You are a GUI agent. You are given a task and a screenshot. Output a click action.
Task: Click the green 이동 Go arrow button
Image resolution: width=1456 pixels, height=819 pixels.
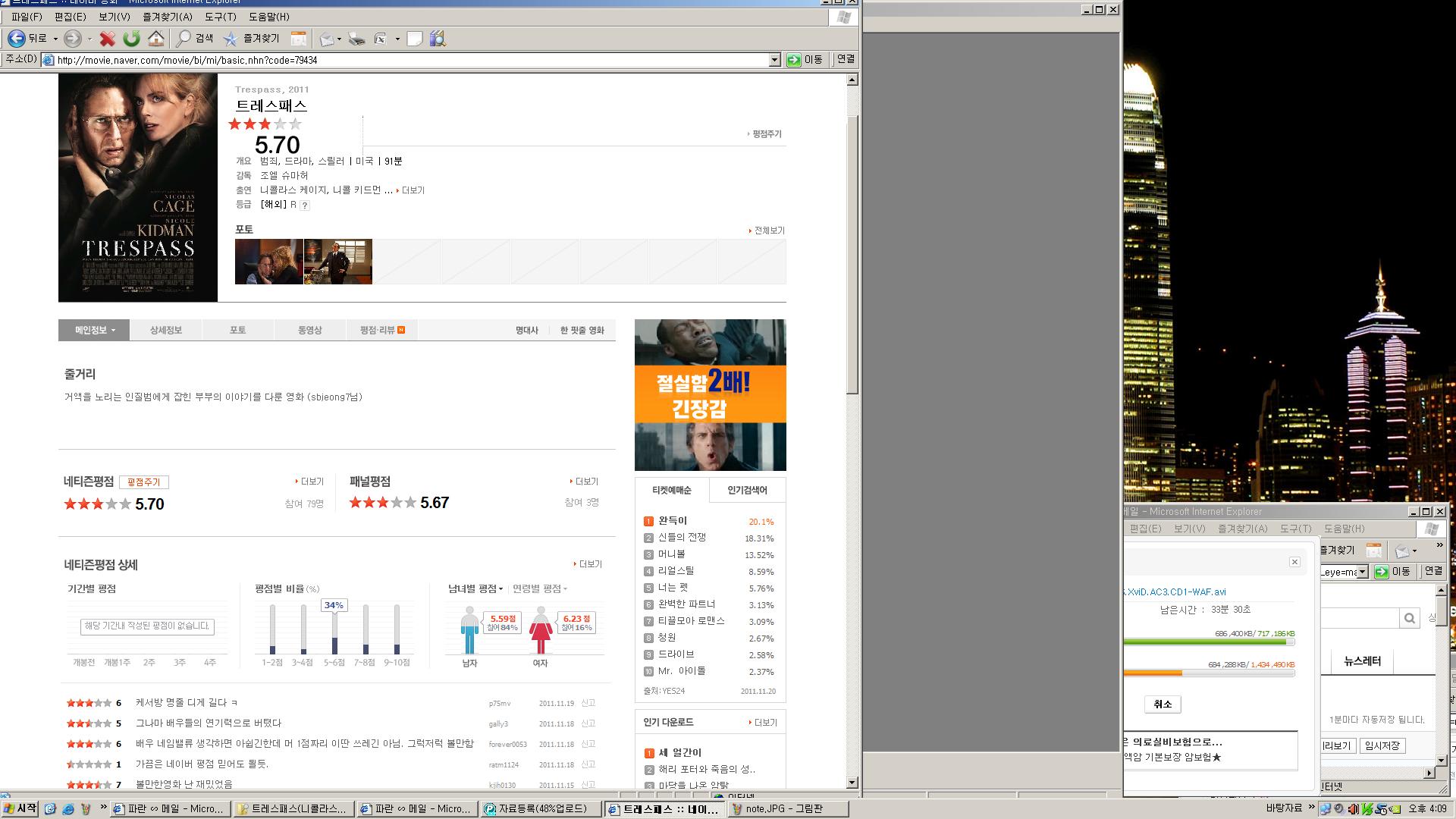click(793, 60)
